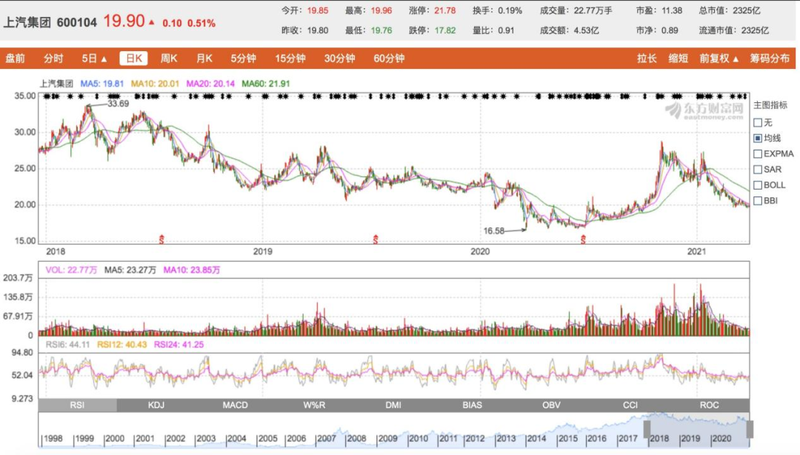800x455 pixels.
Task: Show the 30分钟 chart
Action: [339, 59]
